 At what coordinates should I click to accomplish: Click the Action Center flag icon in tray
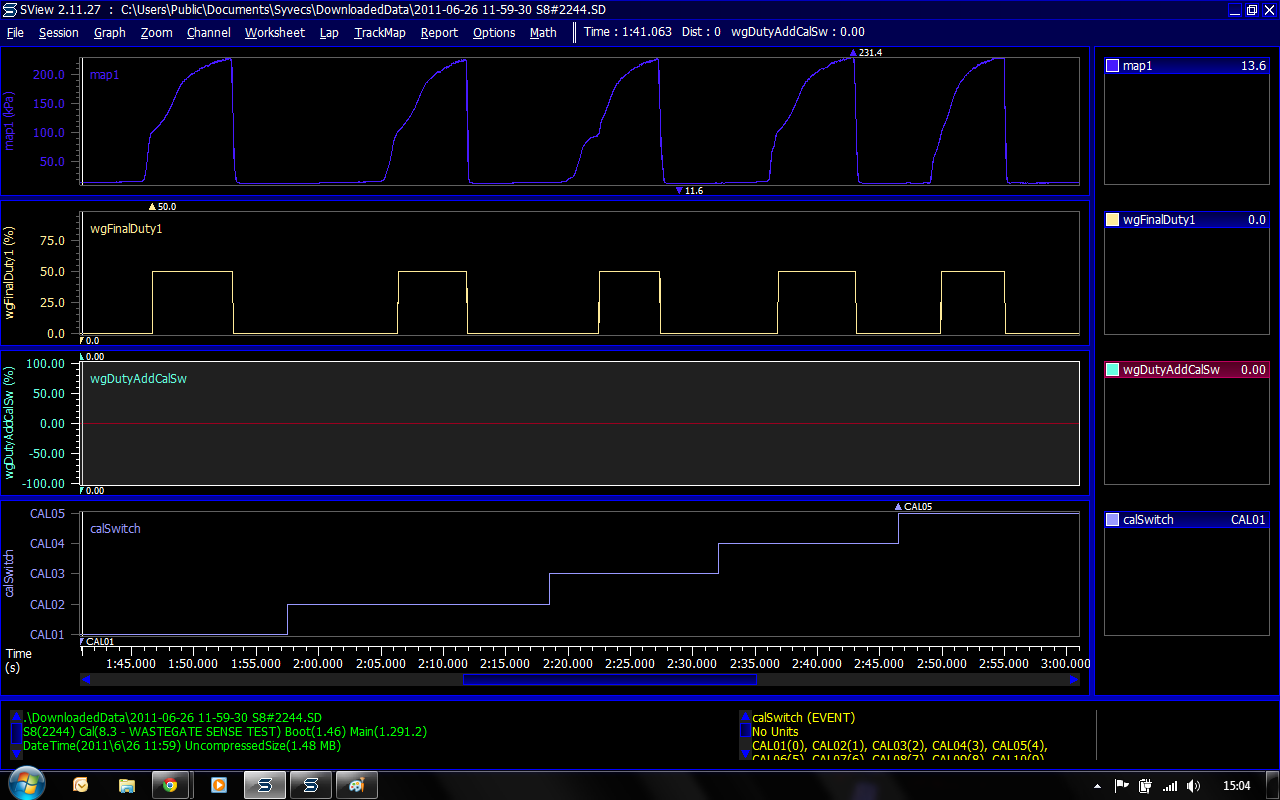(1121, 785)
